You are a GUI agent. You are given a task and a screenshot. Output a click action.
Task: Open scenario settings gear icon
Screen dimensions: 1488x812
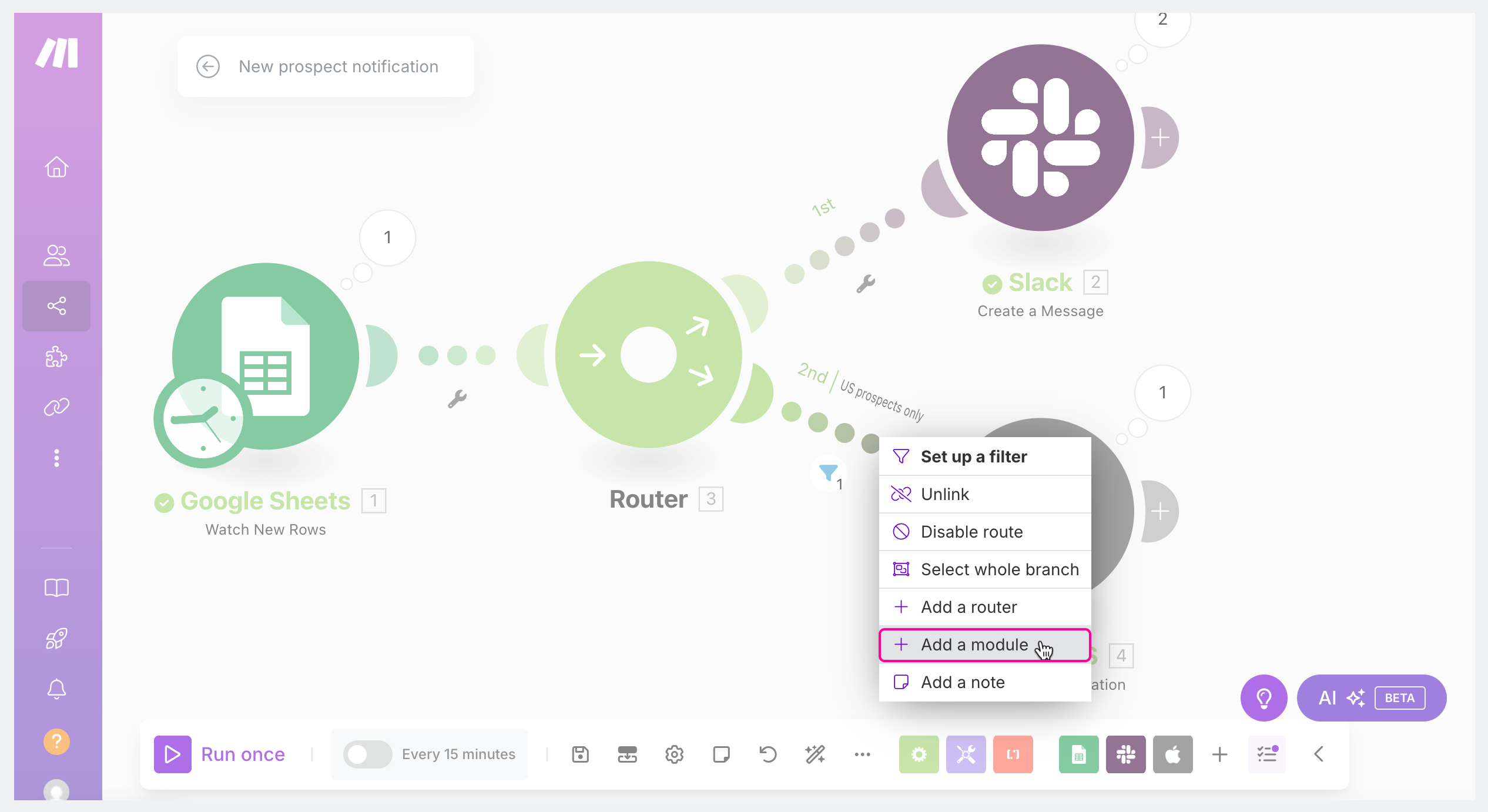pyautogui.click(x=675, y=754)
